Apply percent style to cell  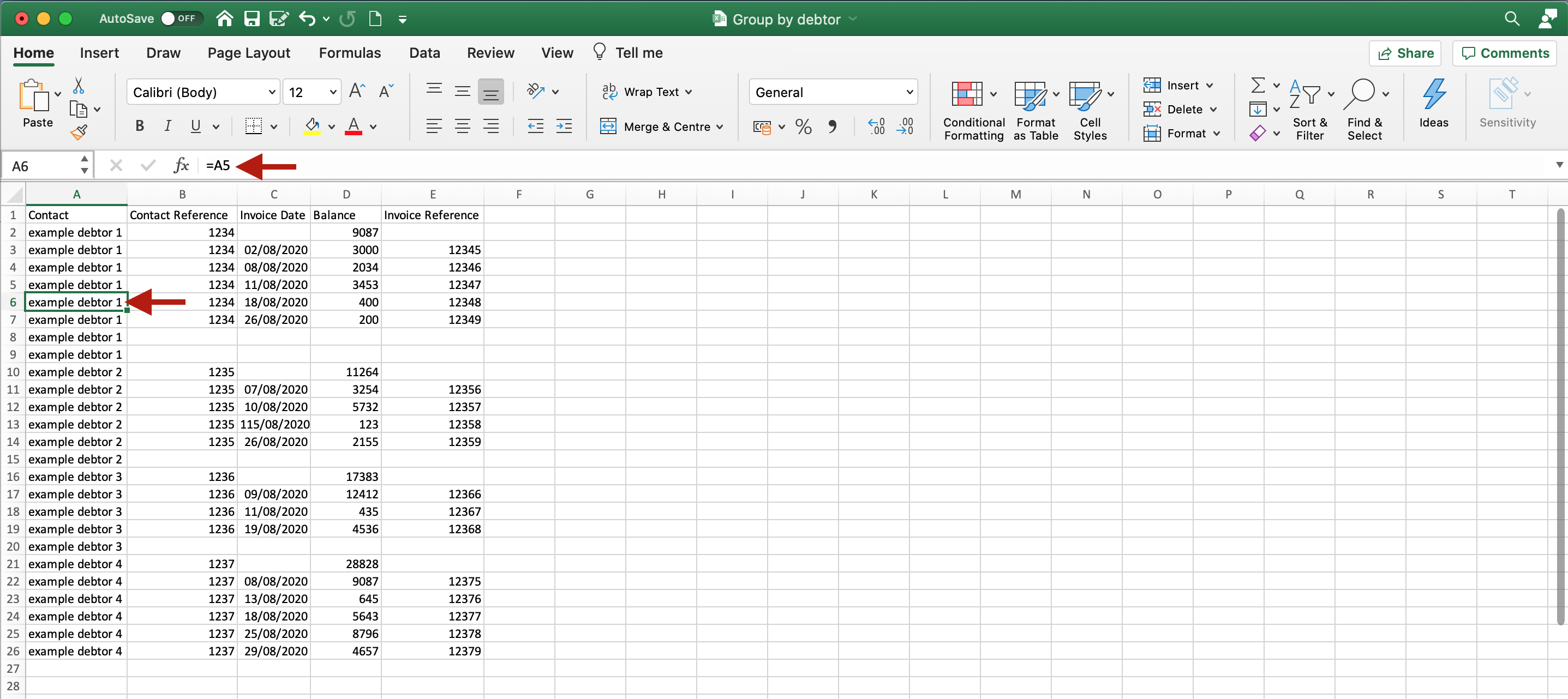tap(804, 126)
